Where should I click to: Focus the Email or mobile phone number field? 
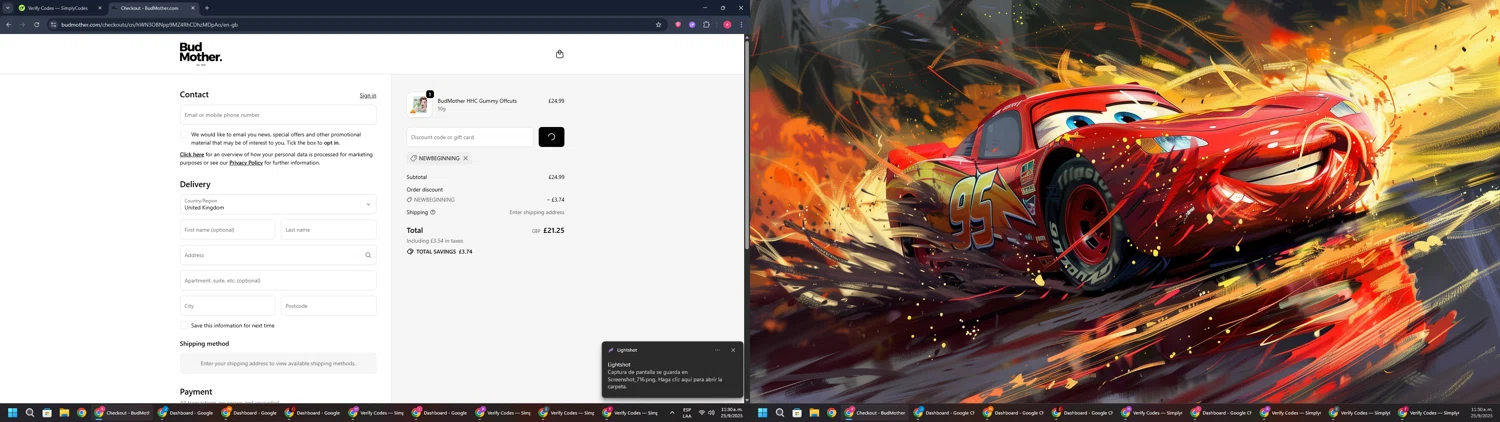[x=278, y=115]
